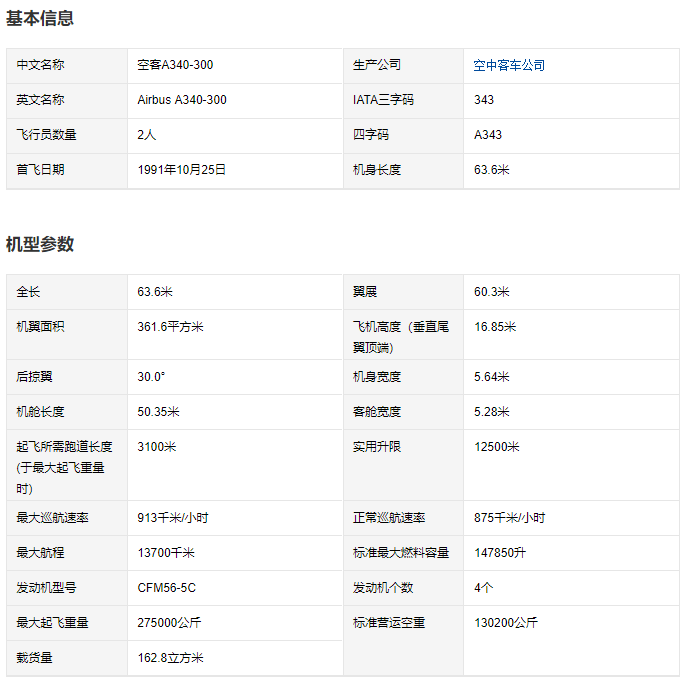The image size is (686, 679).
Task: Click the value 空客A340-300
Action: click(x=175, y=65)
